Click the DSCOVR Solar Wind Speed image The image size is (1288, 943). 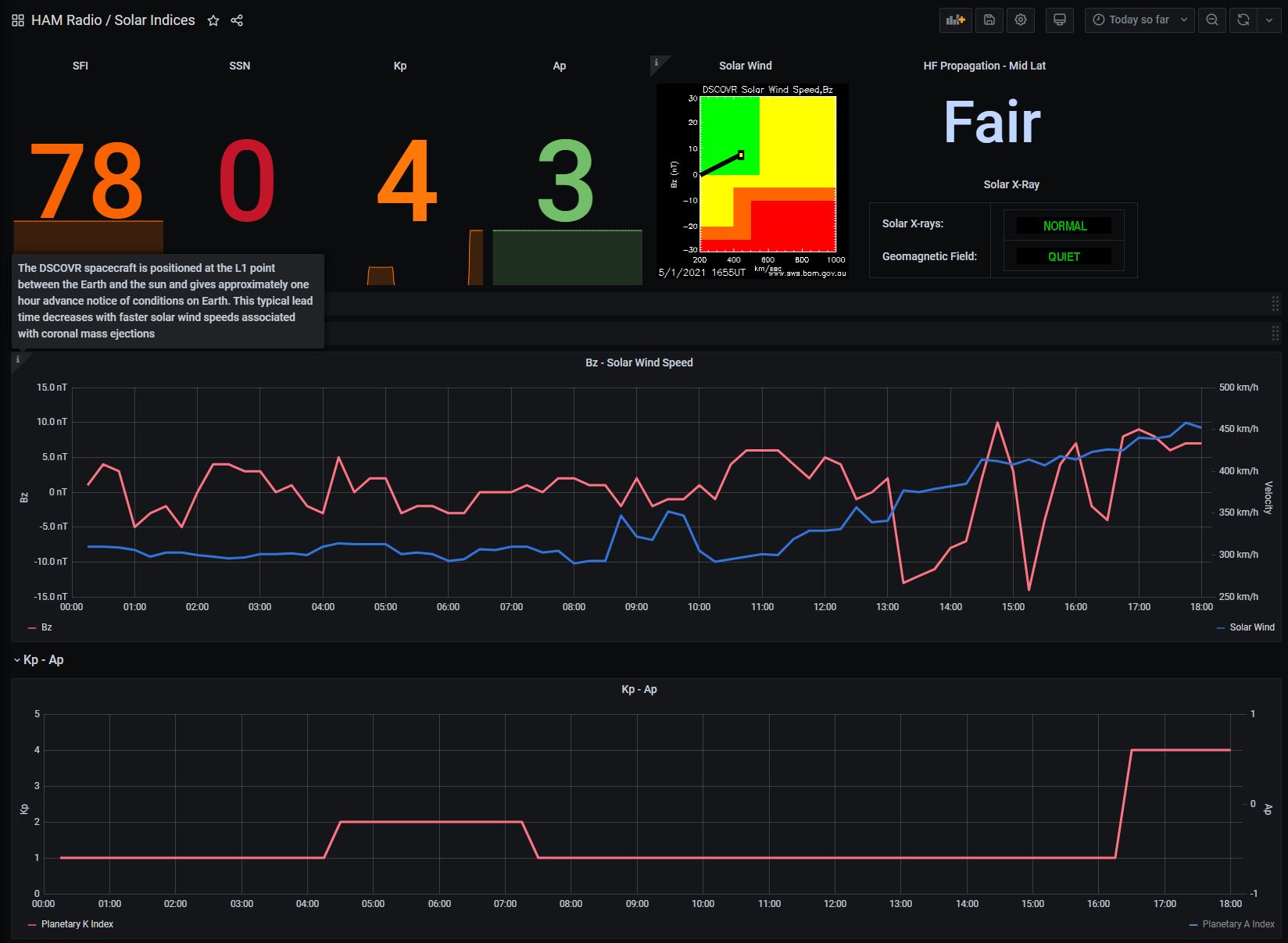752,181
